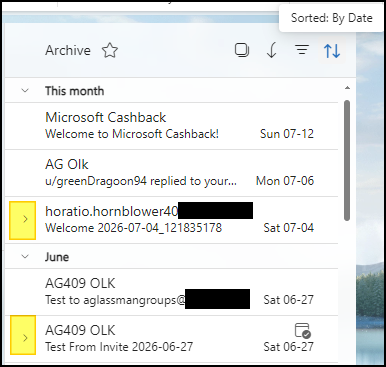Open Test to aglassmangroups message
This screenshot has height=367, width=386.
click(x=171, y=292)
